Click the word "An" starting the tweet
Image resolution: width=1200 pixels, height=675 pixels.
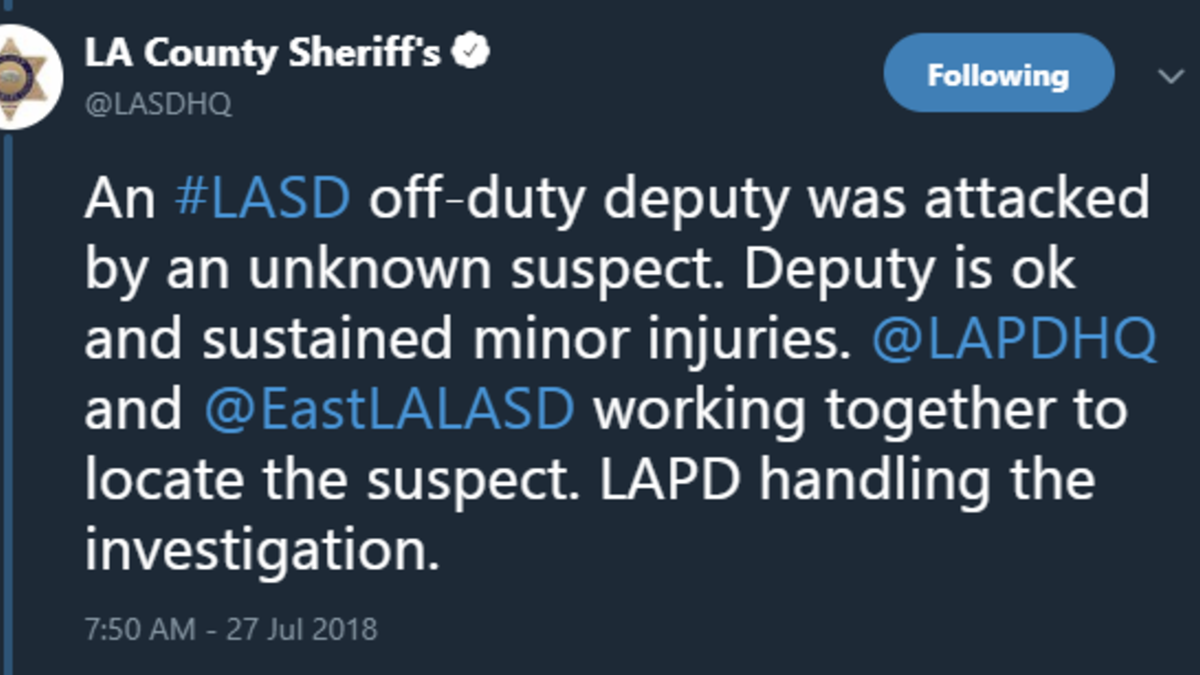pos(119,199)
